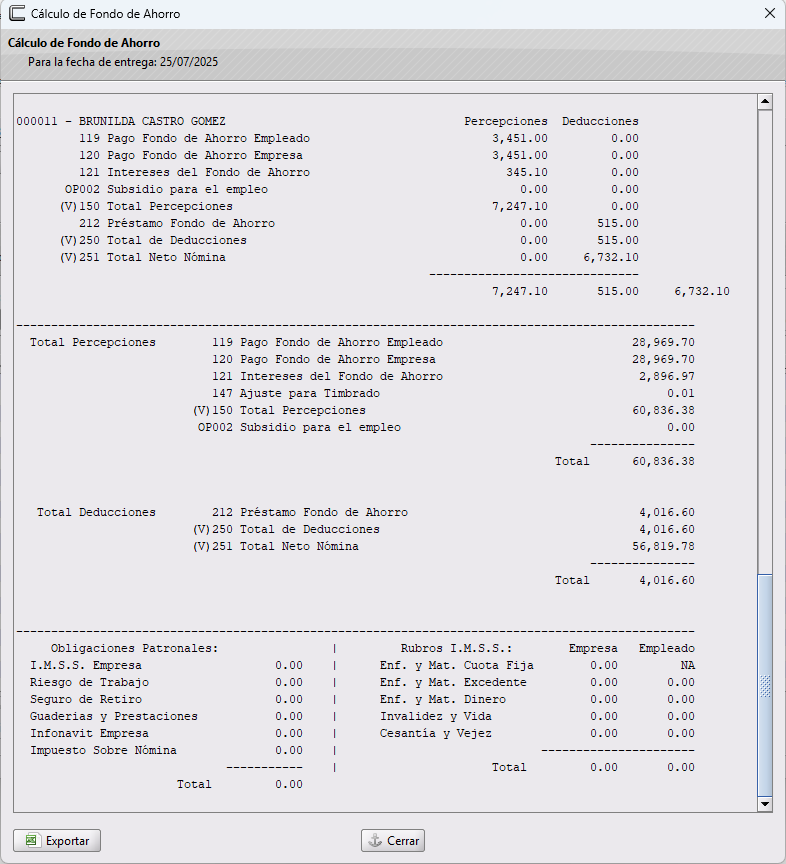Click the vertical scrollbar thumb
The image size is (786, 864).
(x=765, y=685)
